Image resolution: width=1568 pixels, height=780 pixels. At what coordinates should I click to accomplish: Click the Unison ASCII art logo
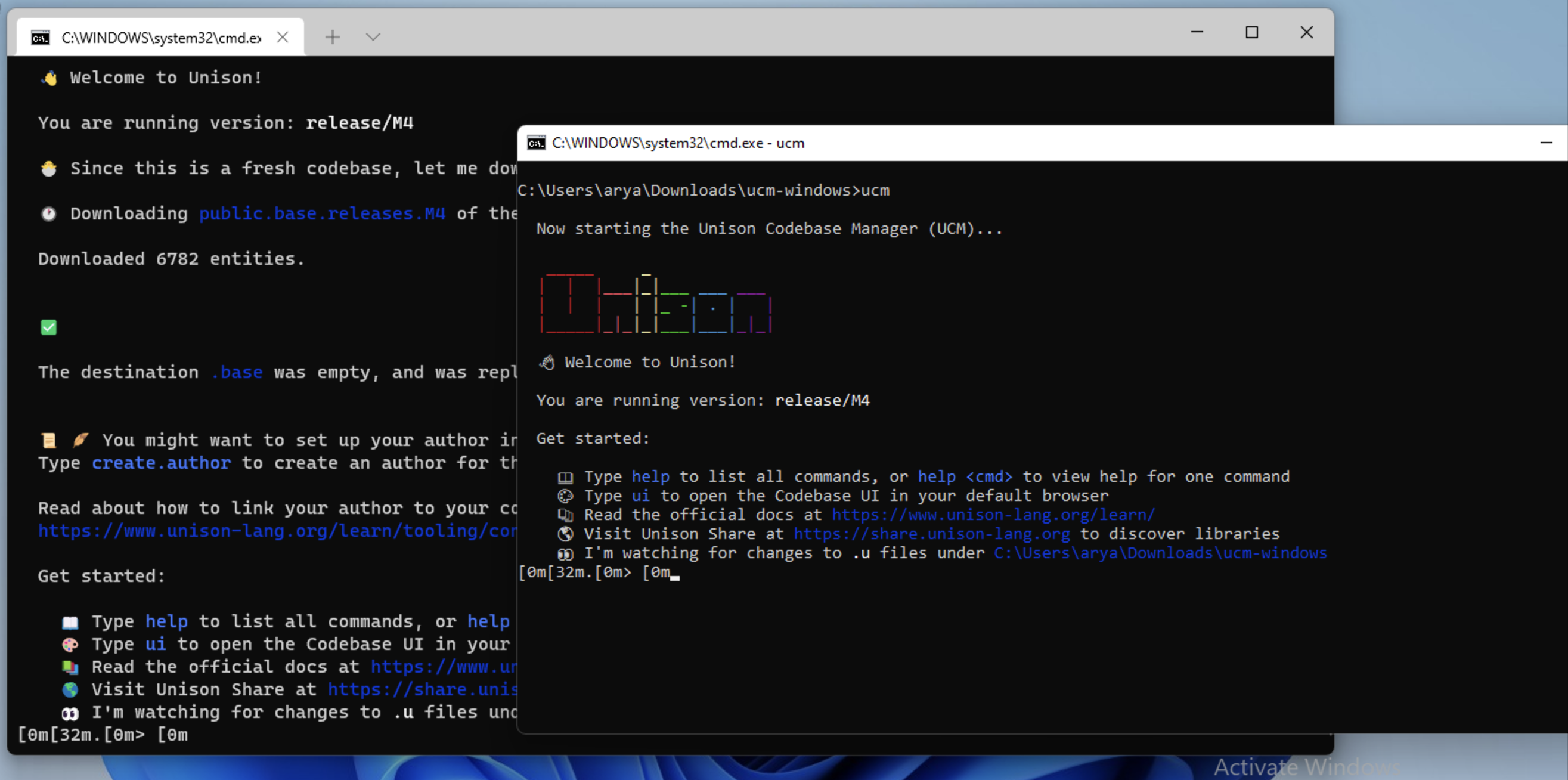coord(656,303)
